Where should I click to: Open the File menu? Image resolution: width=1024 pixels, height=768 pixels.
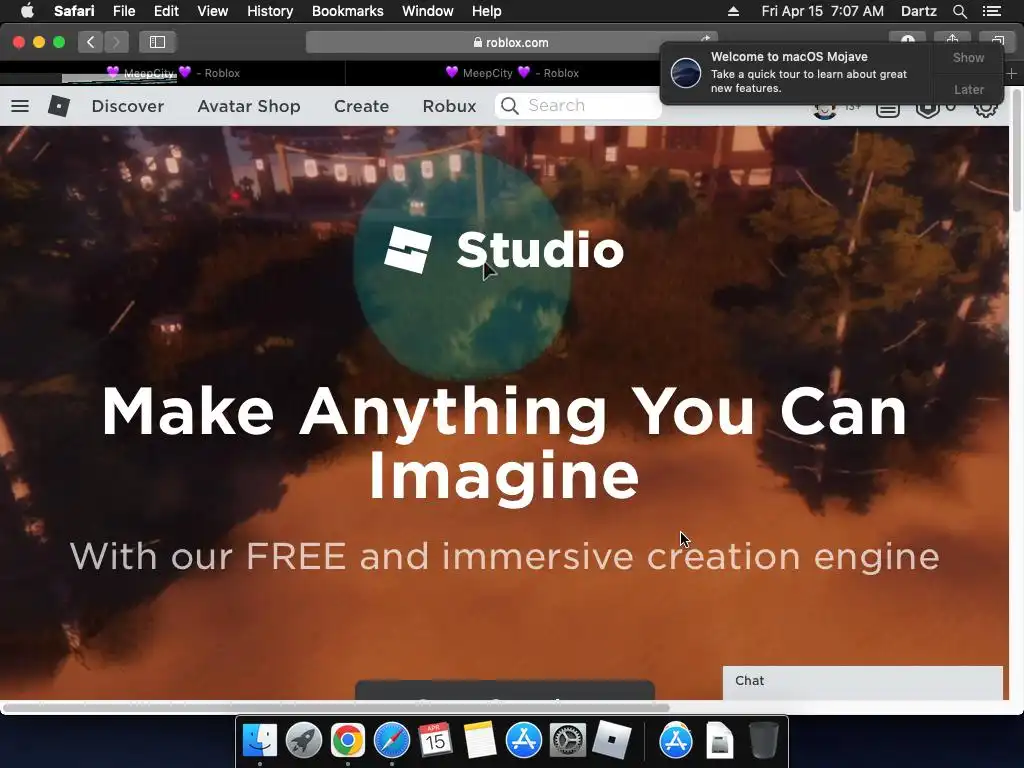click(124, 11)
